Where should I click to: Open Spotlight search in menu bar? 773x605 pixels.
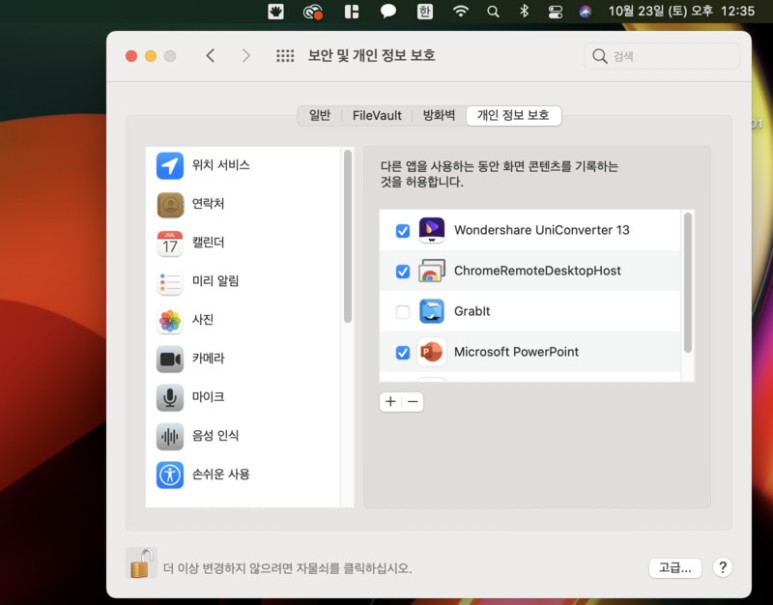[492, 11]
